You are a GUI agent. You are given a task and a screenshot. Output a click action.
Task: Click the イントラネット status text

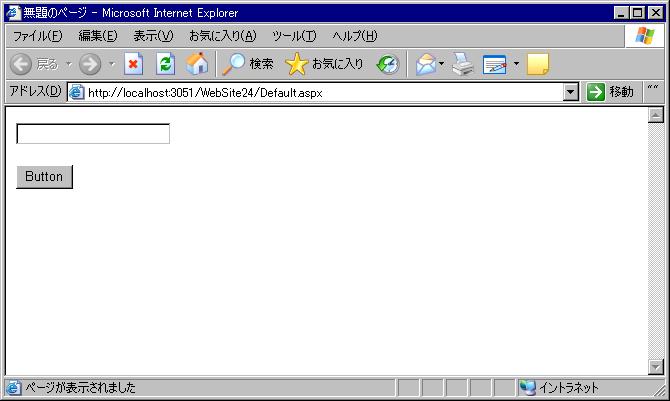[x=568, y=388]
